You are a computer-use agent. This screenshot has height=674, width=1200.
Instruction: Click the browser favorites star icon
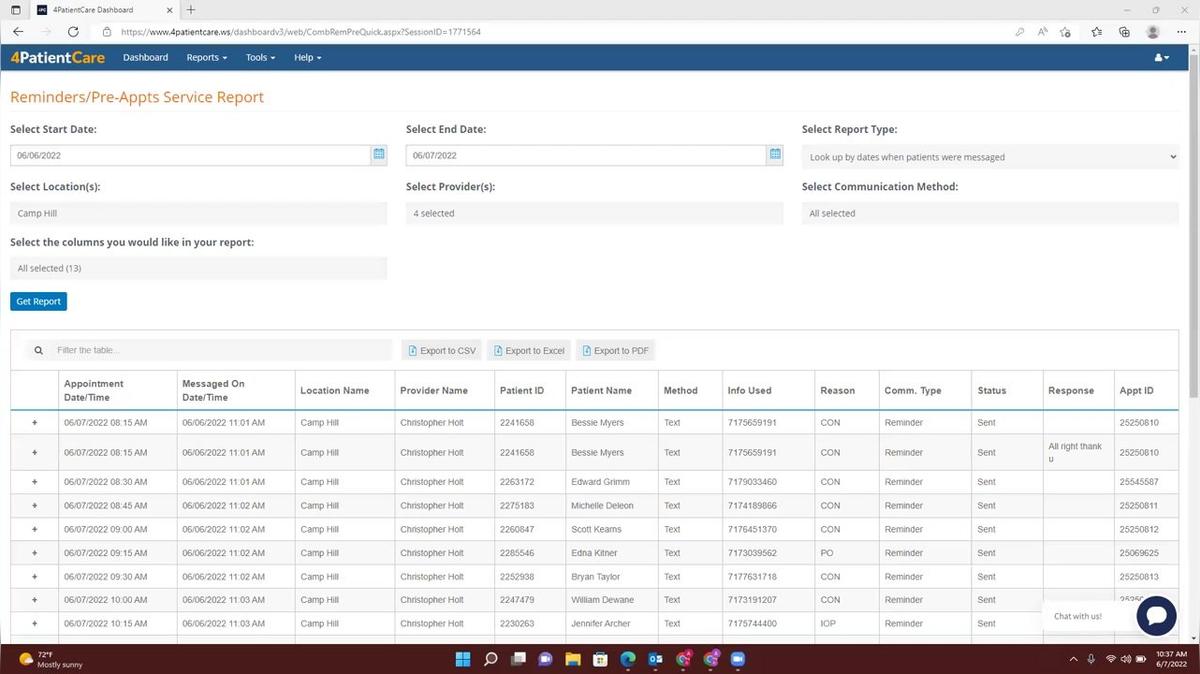pos(1064,31)
